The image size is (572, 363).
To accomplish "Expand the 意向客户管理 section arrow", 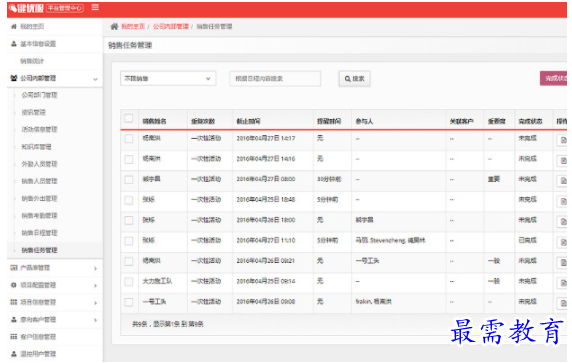I will click(96, 320).
